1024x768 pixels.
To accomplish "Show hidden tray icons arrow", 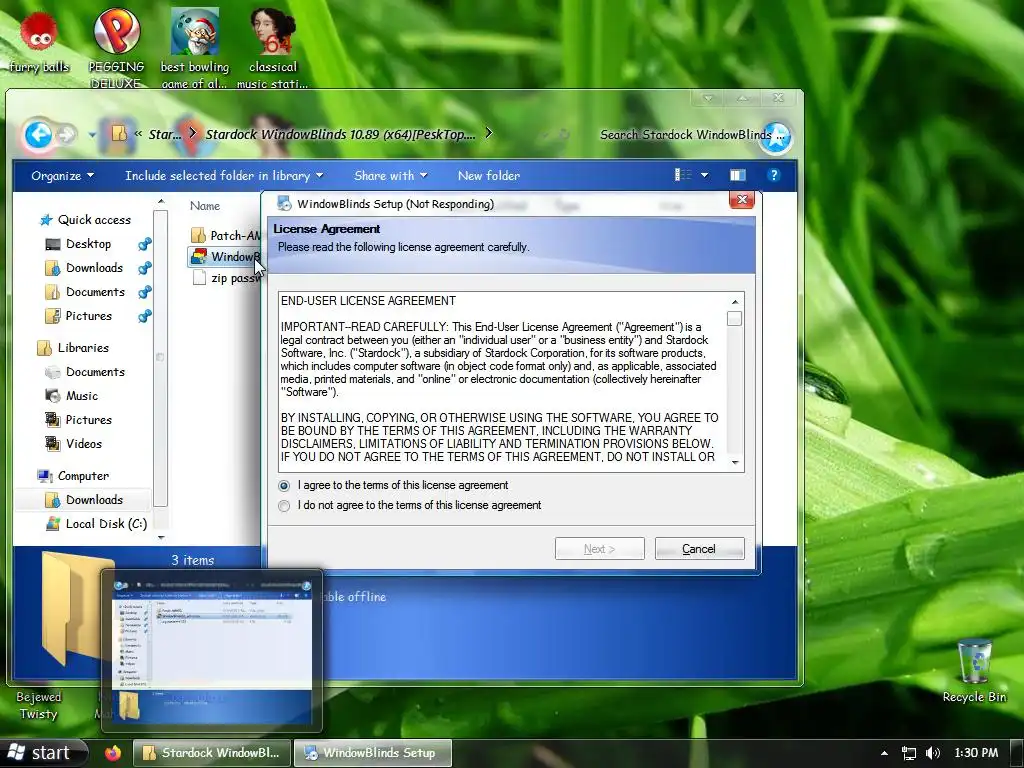I will click(x=884, y=753).
